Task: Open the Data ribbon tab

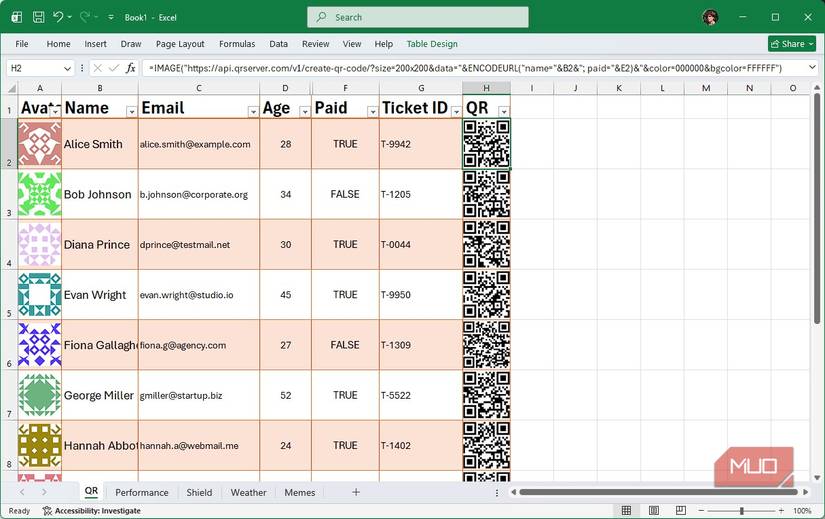Action: 278,44
